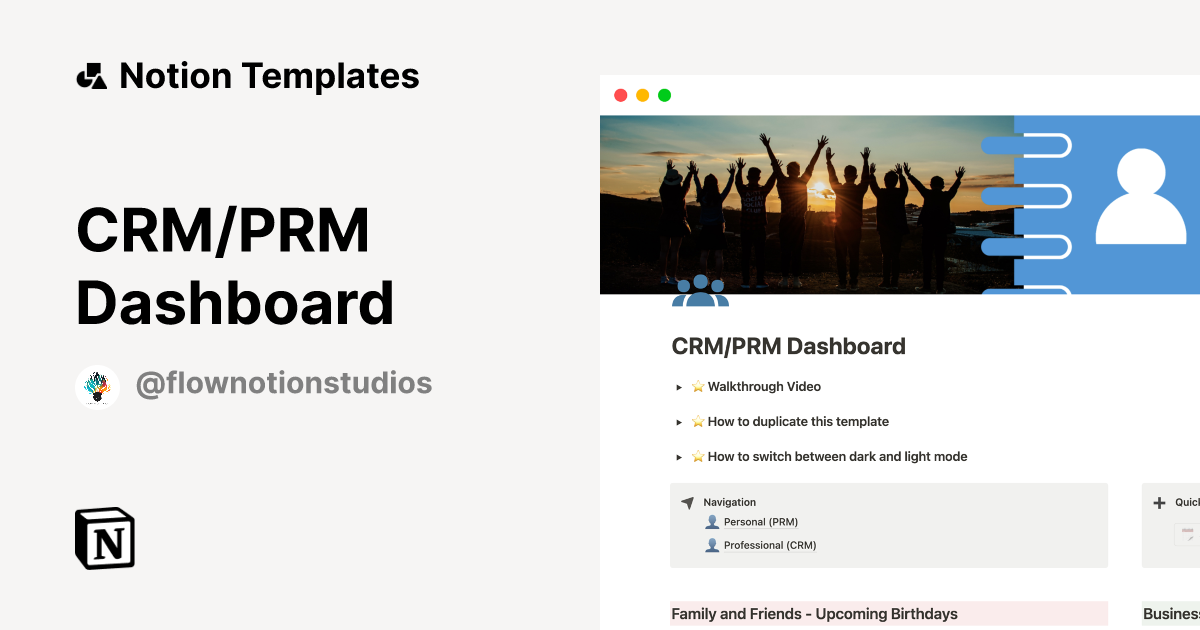The image size is (1200, 630).
Task: Click the person icon beside Professional (CRM)
Action: 712,544
